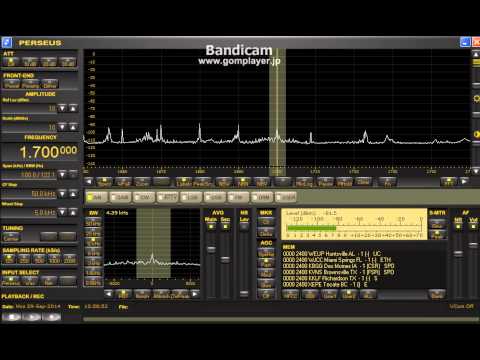The width and height of the screenshot is (480, 360).
Task: Select the -20 dB attenuator button
Action: [49, 62]
